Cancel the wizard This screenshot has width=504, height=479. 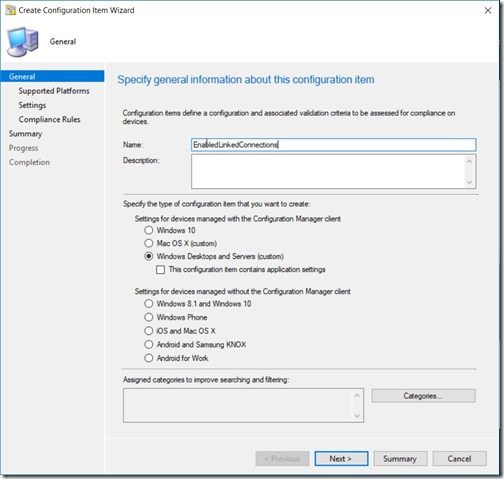click(459, 459)
